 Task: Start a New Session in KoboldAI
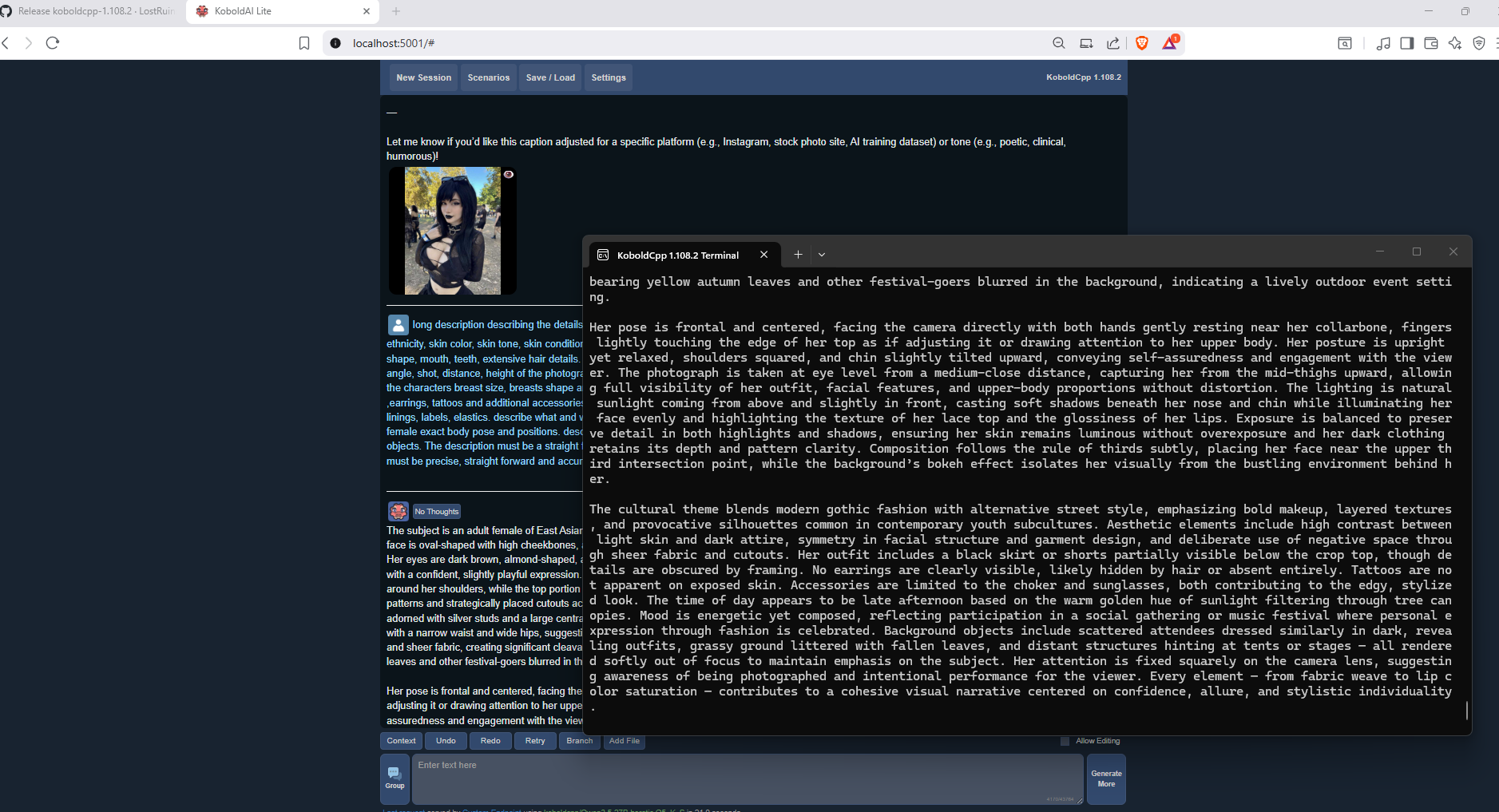click(x=424, y=77)
